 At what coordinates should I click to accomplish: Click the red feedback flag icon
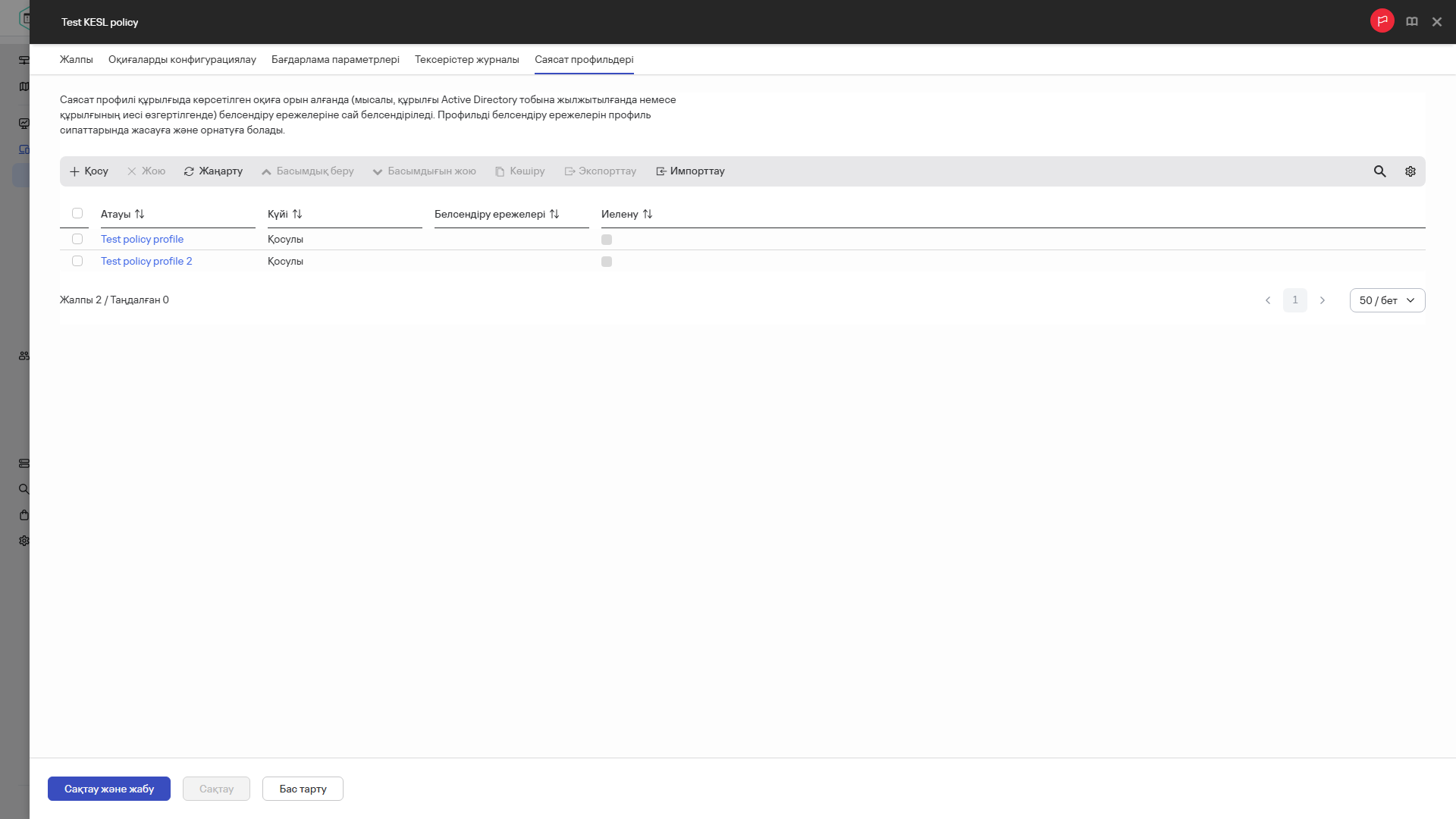click(x=1382, y=21)
